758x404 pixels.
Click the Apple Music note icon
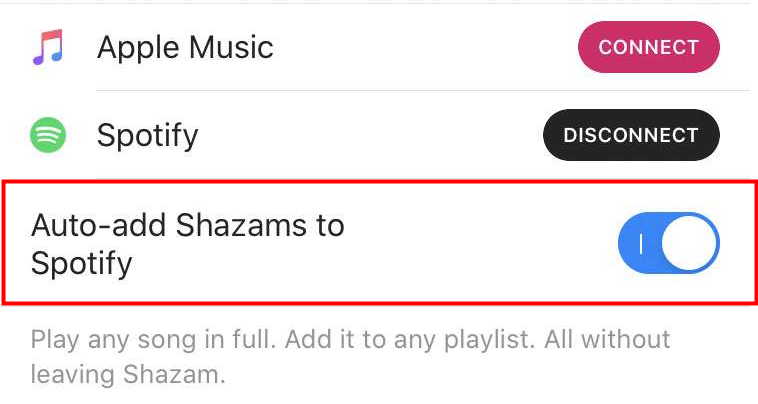click(48, 47)
